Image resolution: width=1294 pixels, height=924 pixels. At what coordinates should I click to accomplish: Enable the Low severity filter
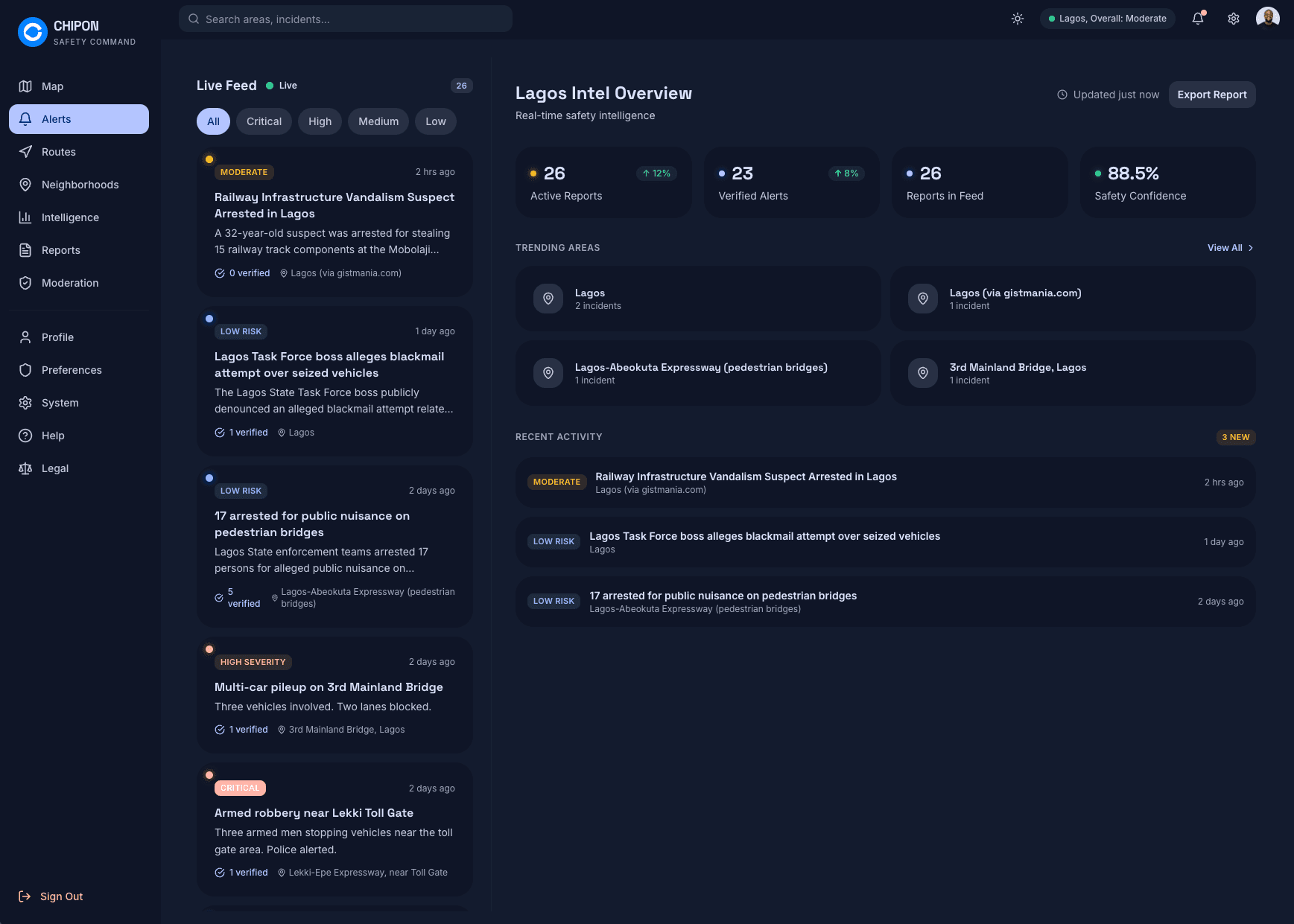pos(435,121)
